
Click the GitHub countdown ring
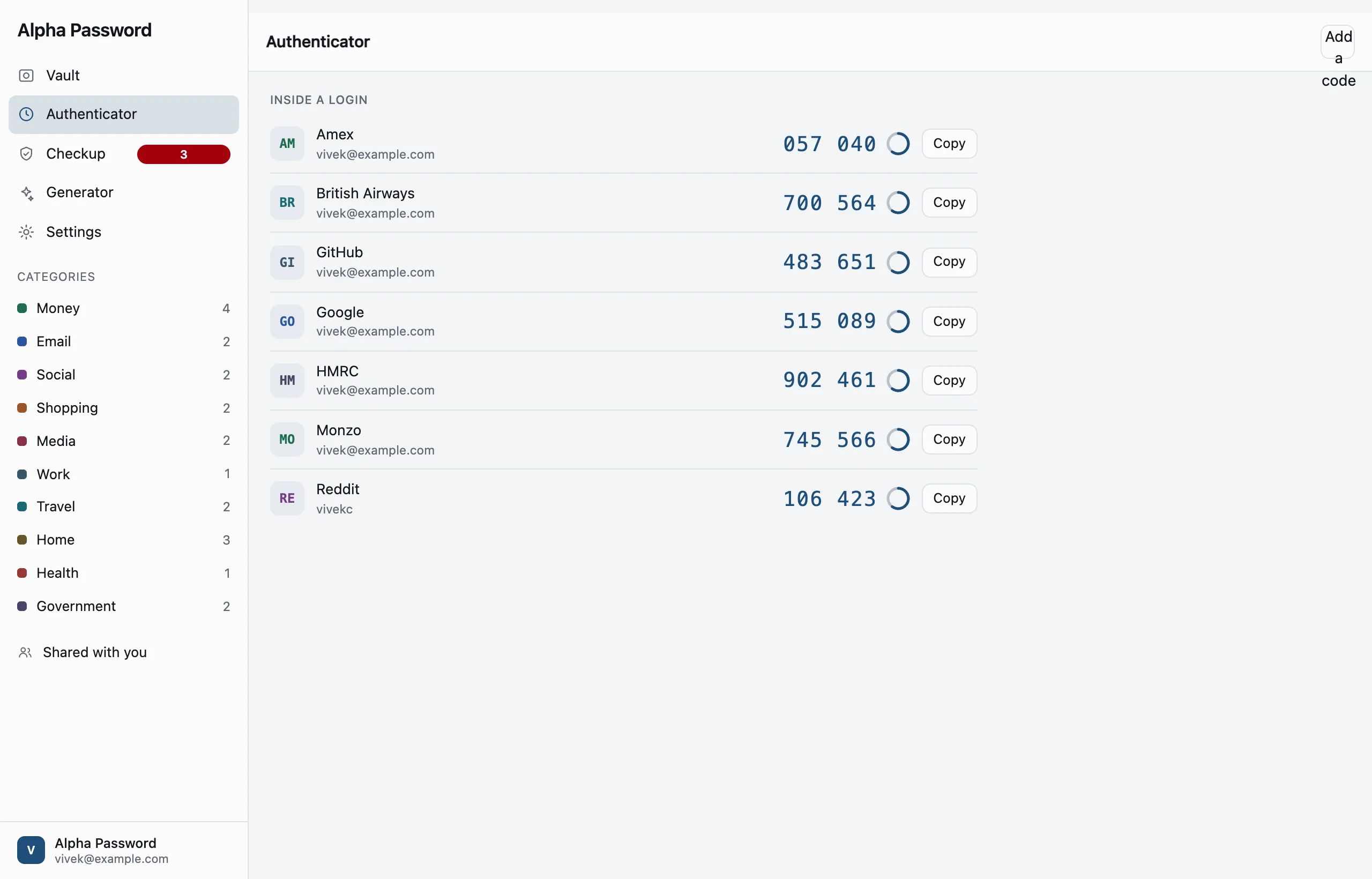[x=898, y=263]
